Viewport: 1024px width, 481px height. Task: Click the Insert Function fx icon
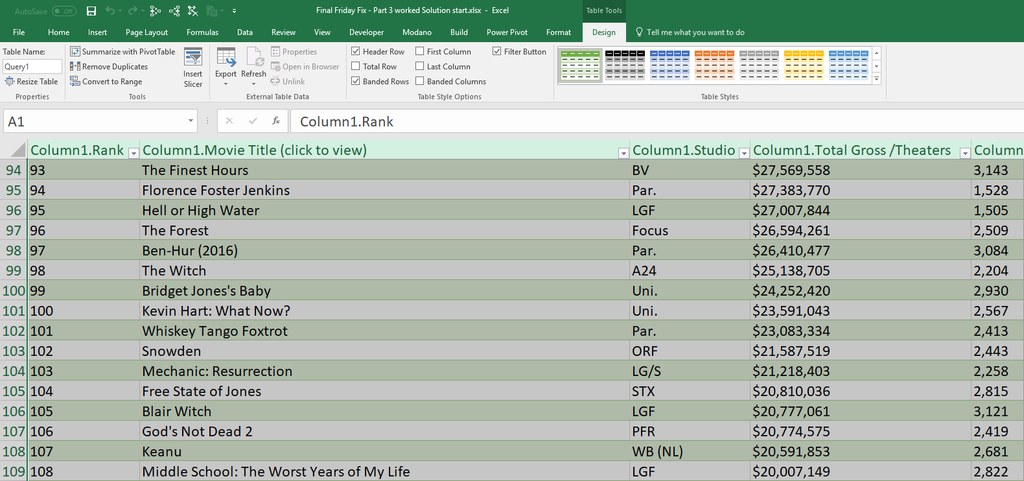point(276,121)
